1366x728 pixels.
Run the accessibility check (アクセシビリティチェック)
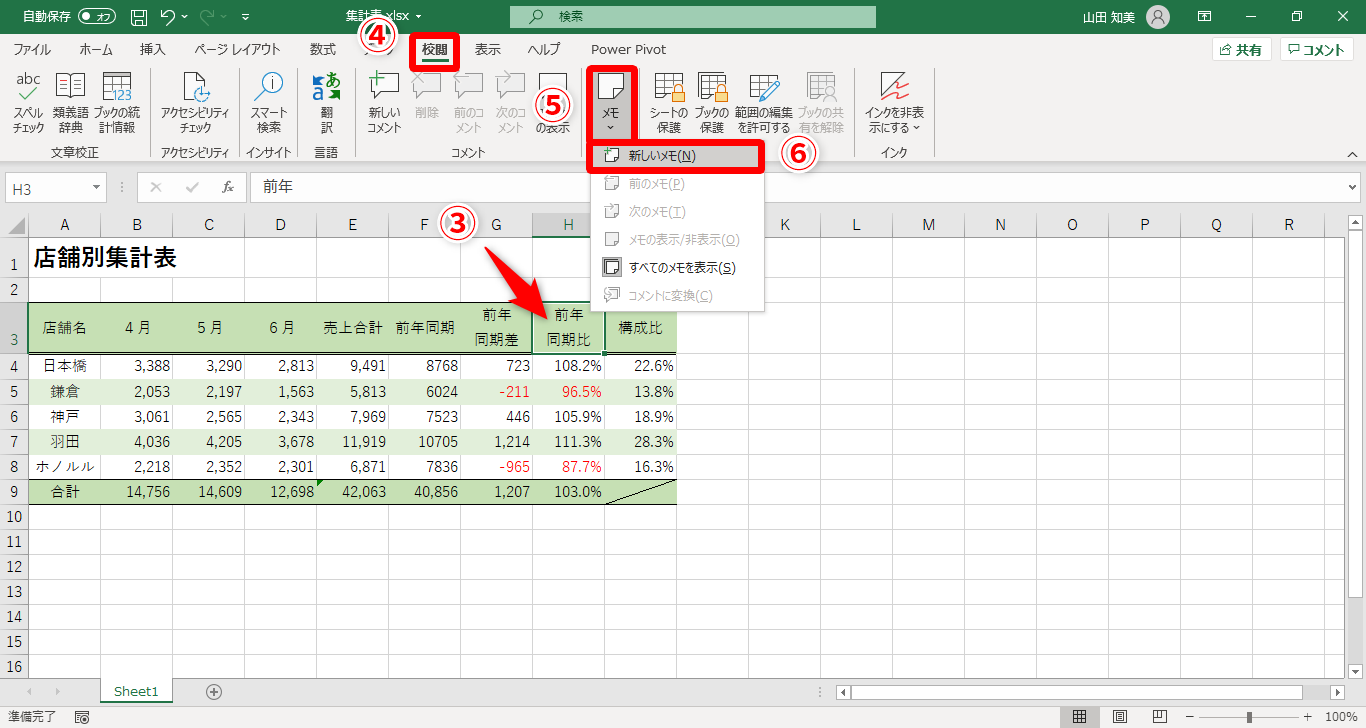(195, 102)
